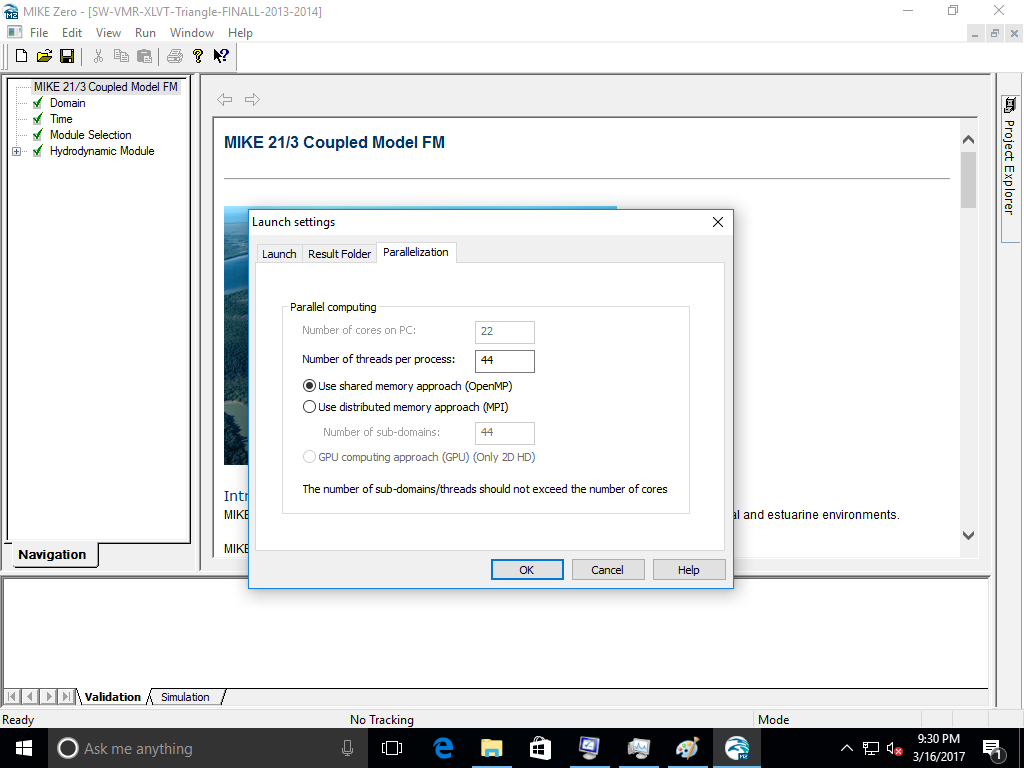Create a new file with toolbar New icon
The width and height of the screenshot is (1024, 768).
[21, 56]
